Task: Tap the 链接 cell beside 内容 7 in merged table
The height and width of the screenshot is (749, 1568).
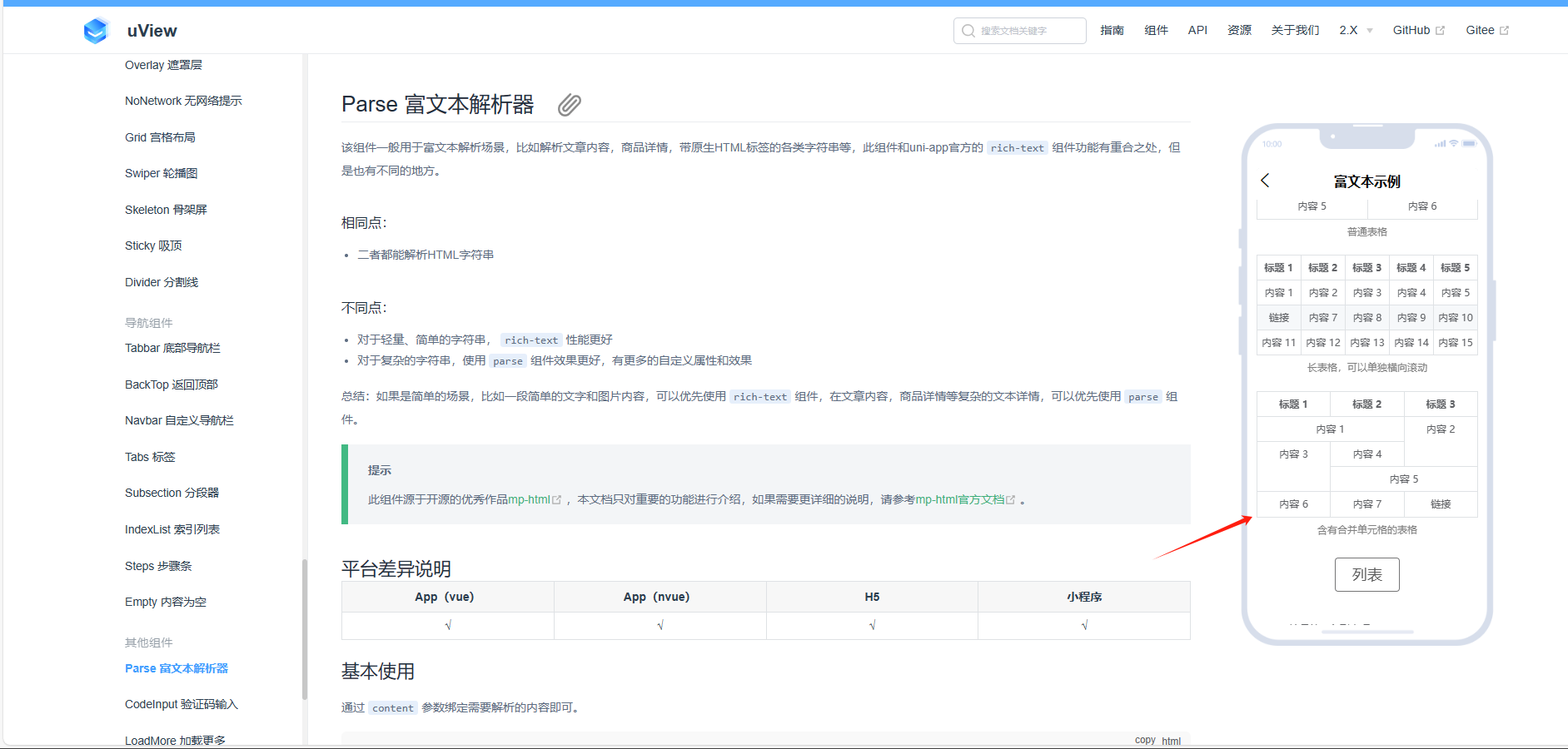Action: pyautogui.click(x=1441, y=504)
